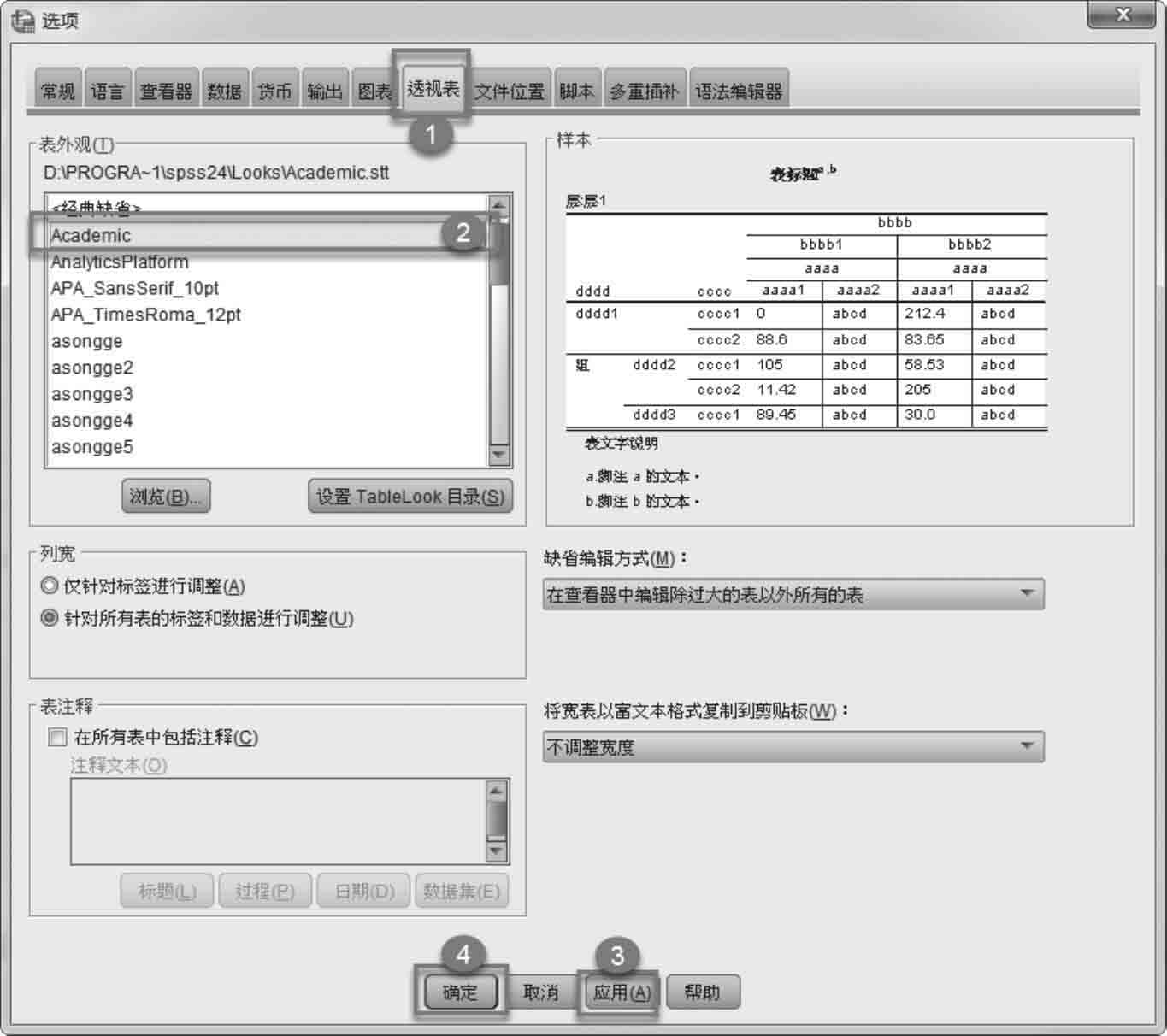
Task: Click the 选项 dialog title icon
Action: pos(23,21)
